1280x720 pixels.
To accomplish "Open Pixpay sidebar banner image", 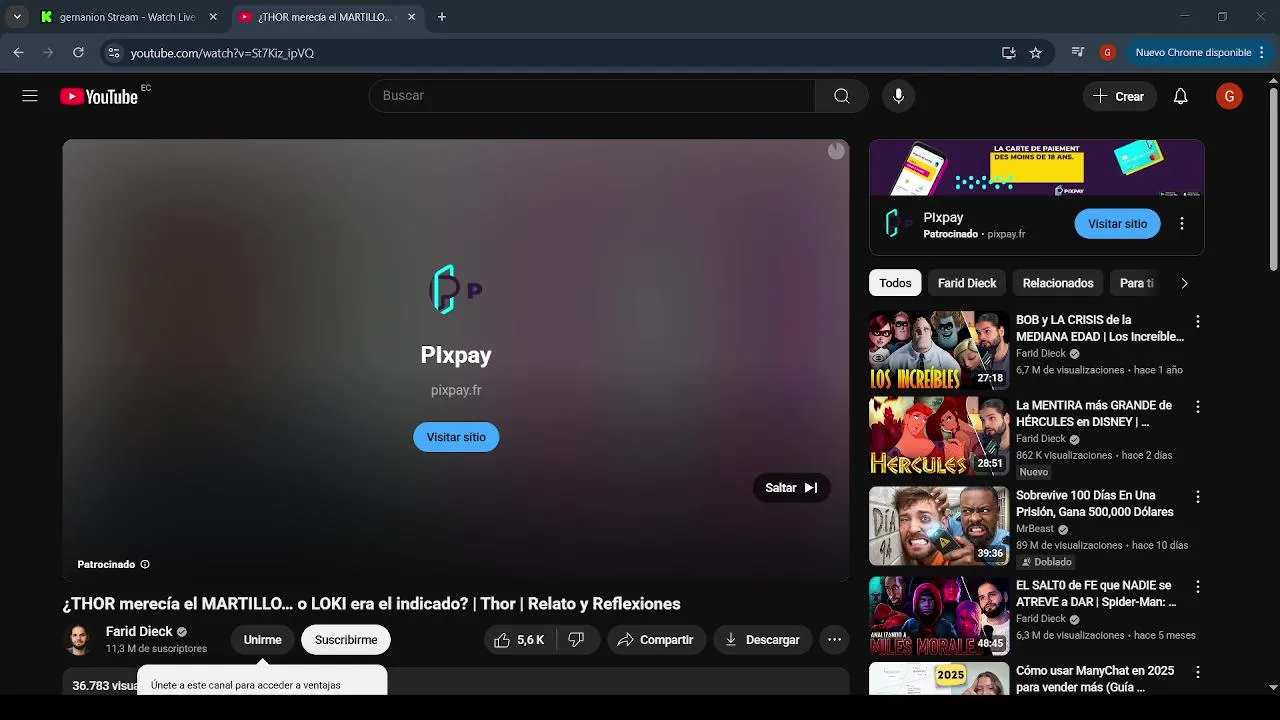I will coord(1037,168).
